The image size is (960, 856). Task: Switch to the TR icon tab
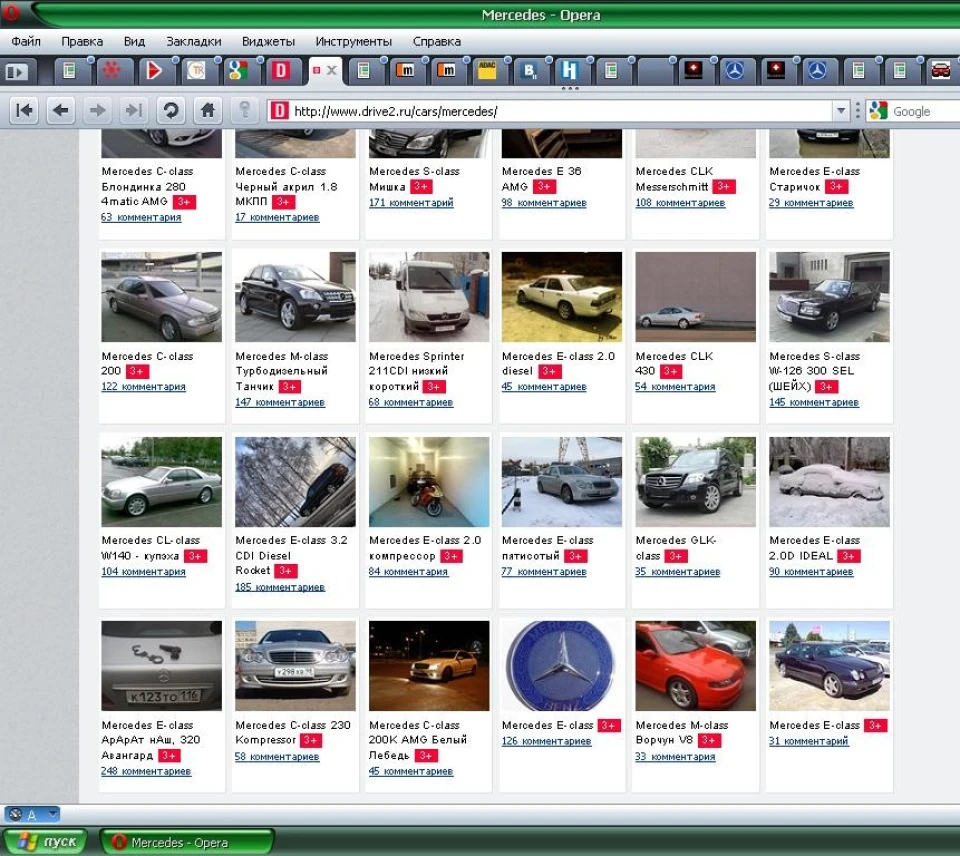click(x=197, y=71)
